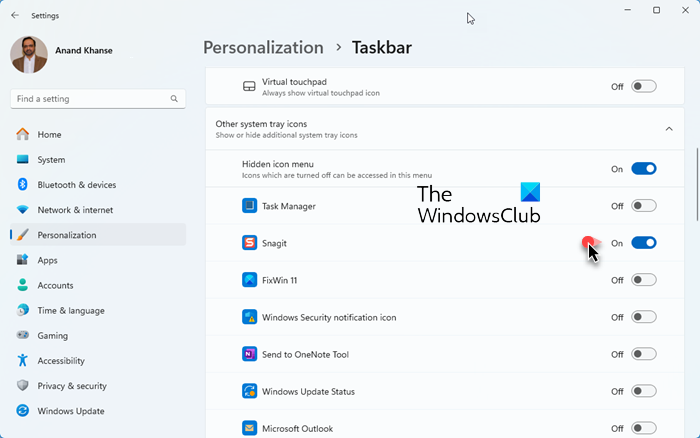Click the System monitor icon
Viewport: 700px width, 438px height.
(23, 159)
